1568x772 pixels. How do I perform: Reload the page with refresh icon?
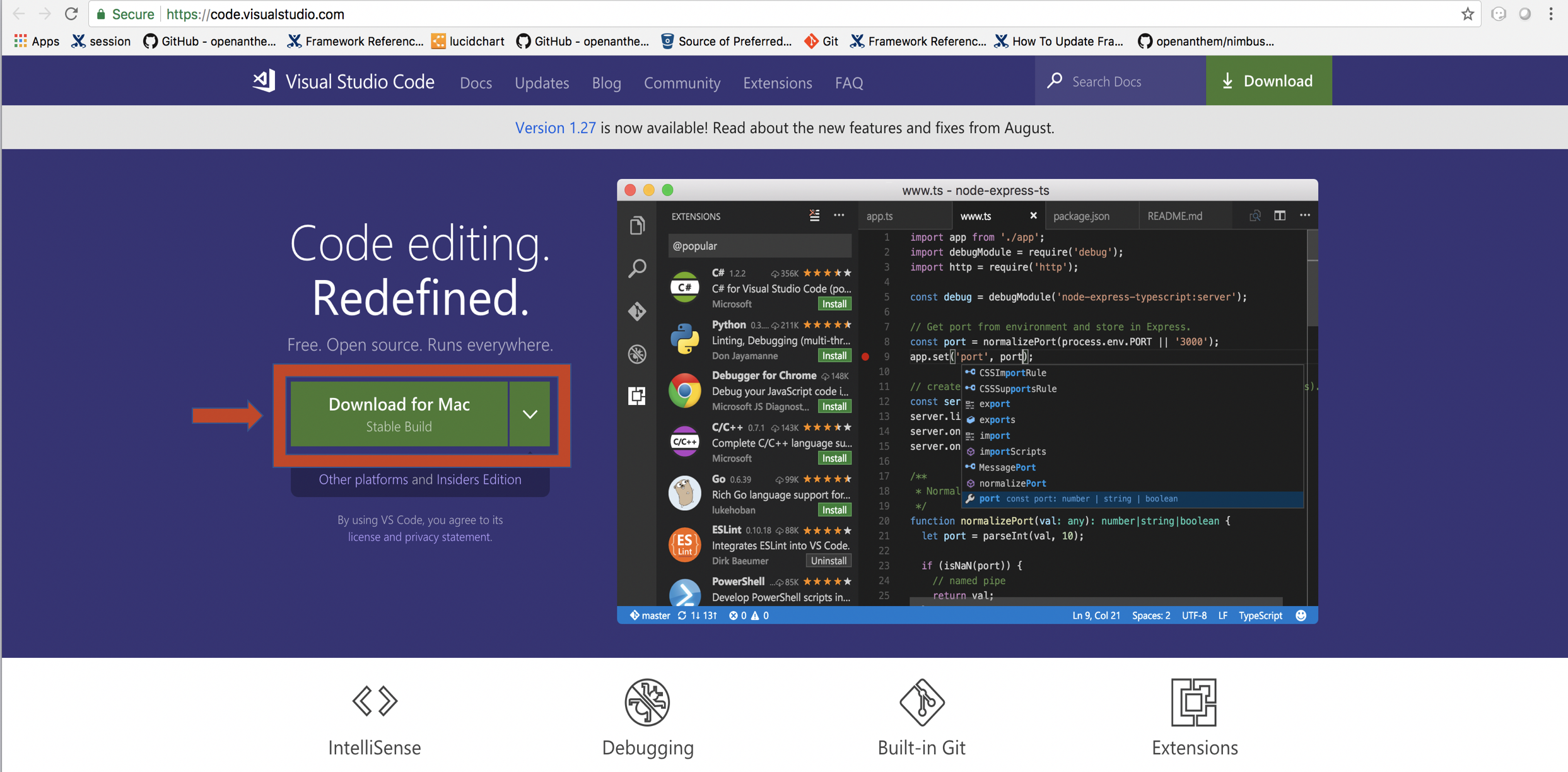click(x=71, y=14)
